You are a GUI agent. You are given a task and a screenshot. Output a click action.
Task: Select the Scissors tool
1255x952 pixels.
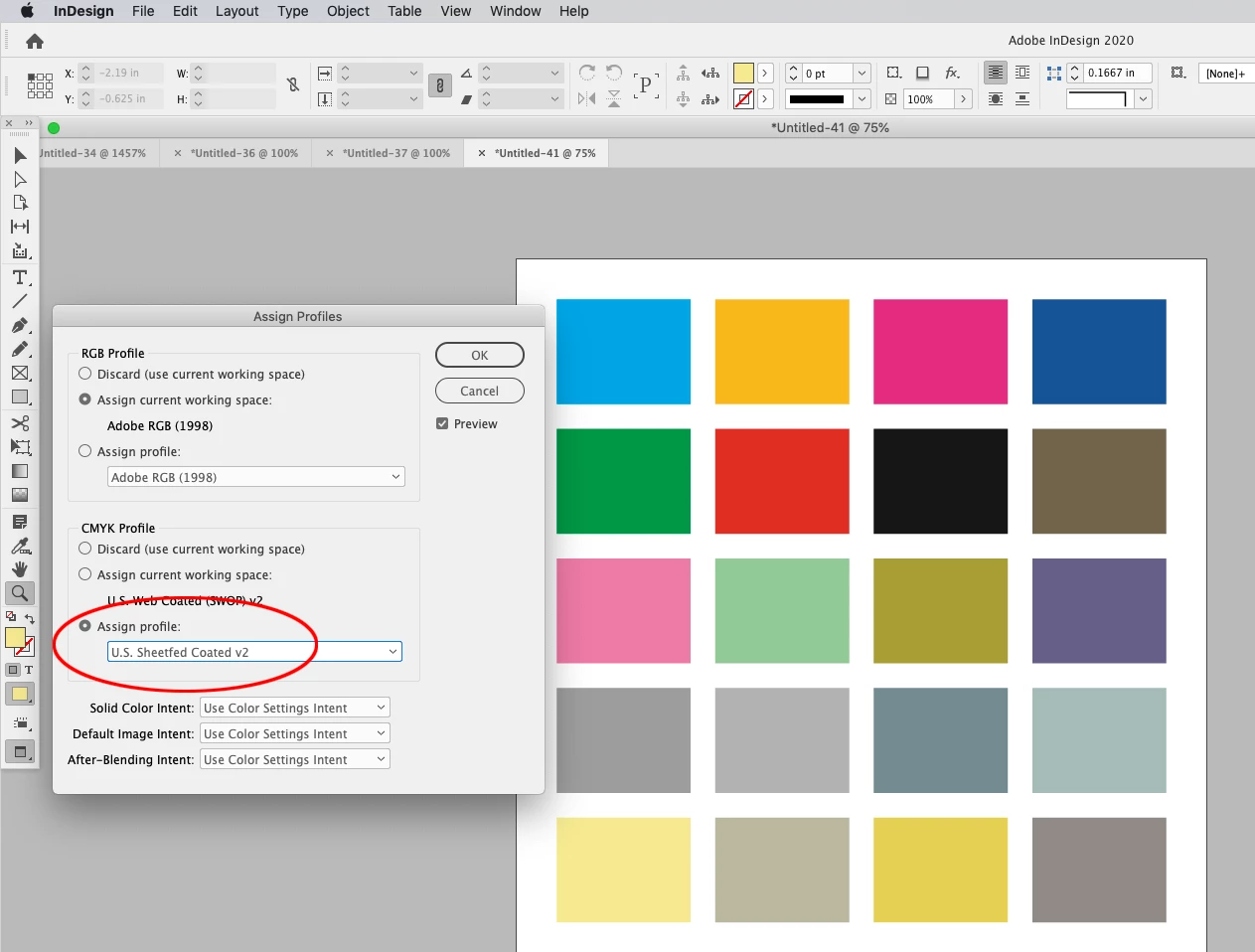[20, 423]
